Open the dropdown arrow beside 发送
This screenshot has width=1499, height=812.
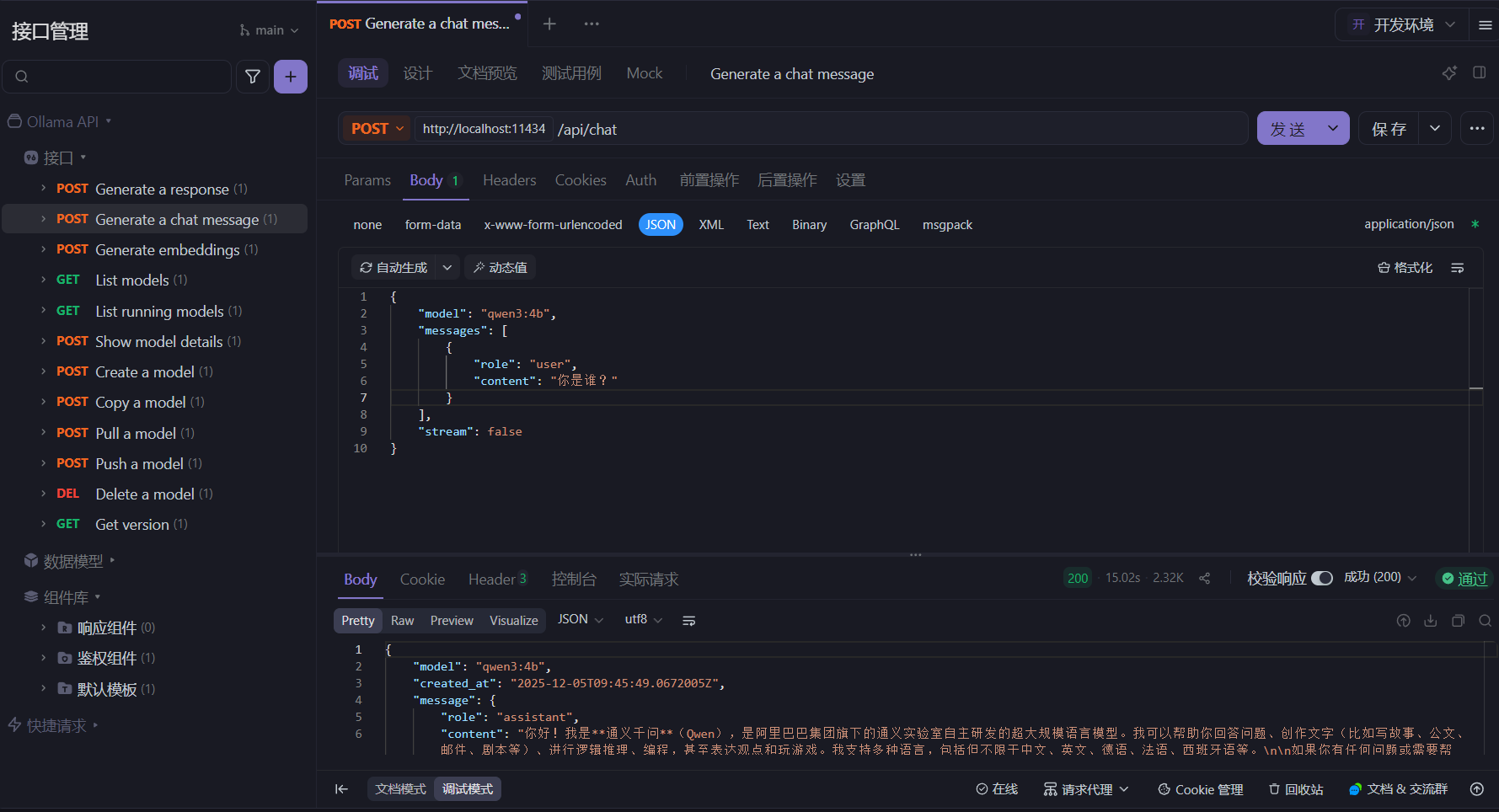click(1333, 128)
